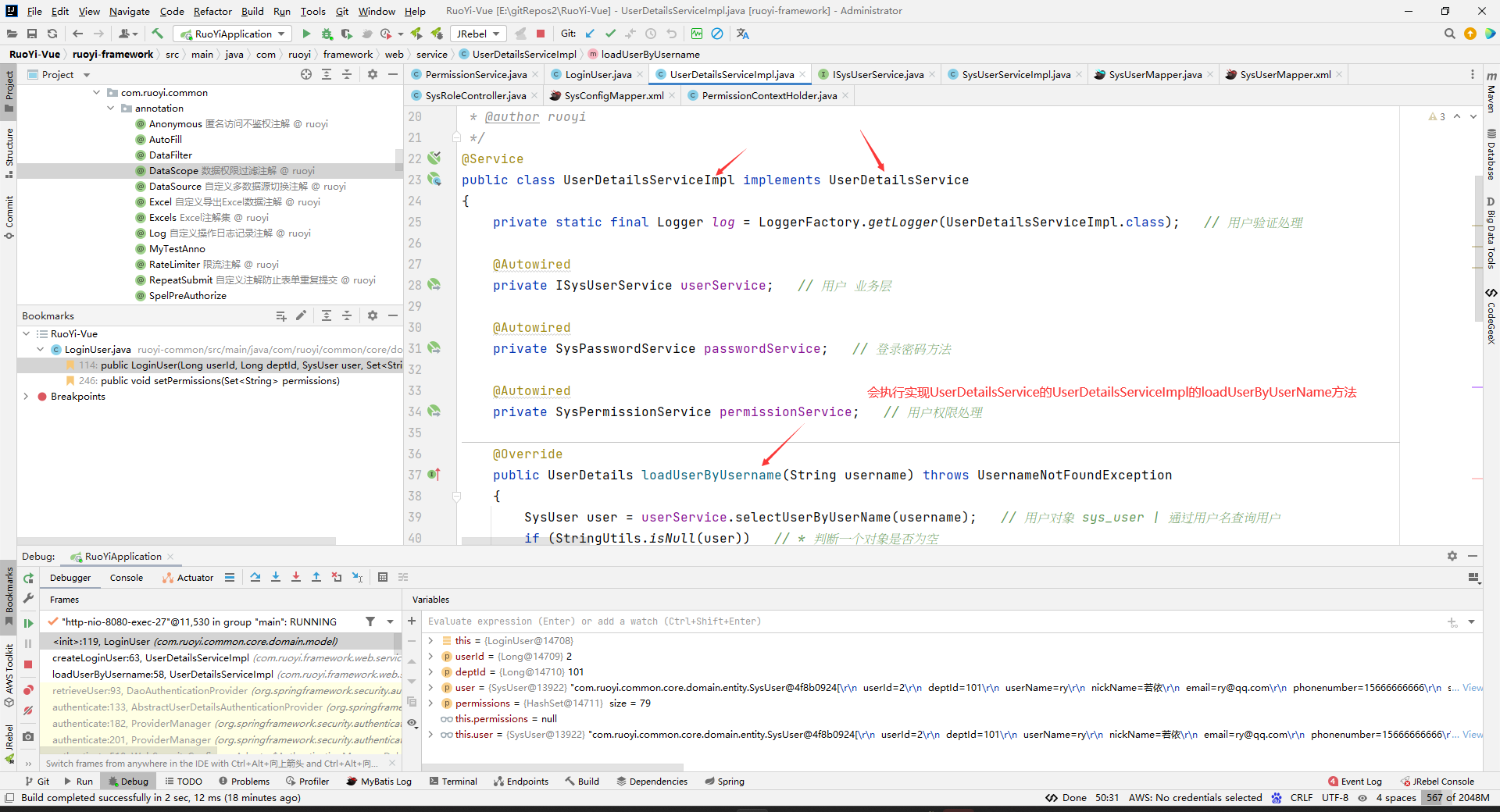
Task: Click View link on user variable row
Action: 1473,687
